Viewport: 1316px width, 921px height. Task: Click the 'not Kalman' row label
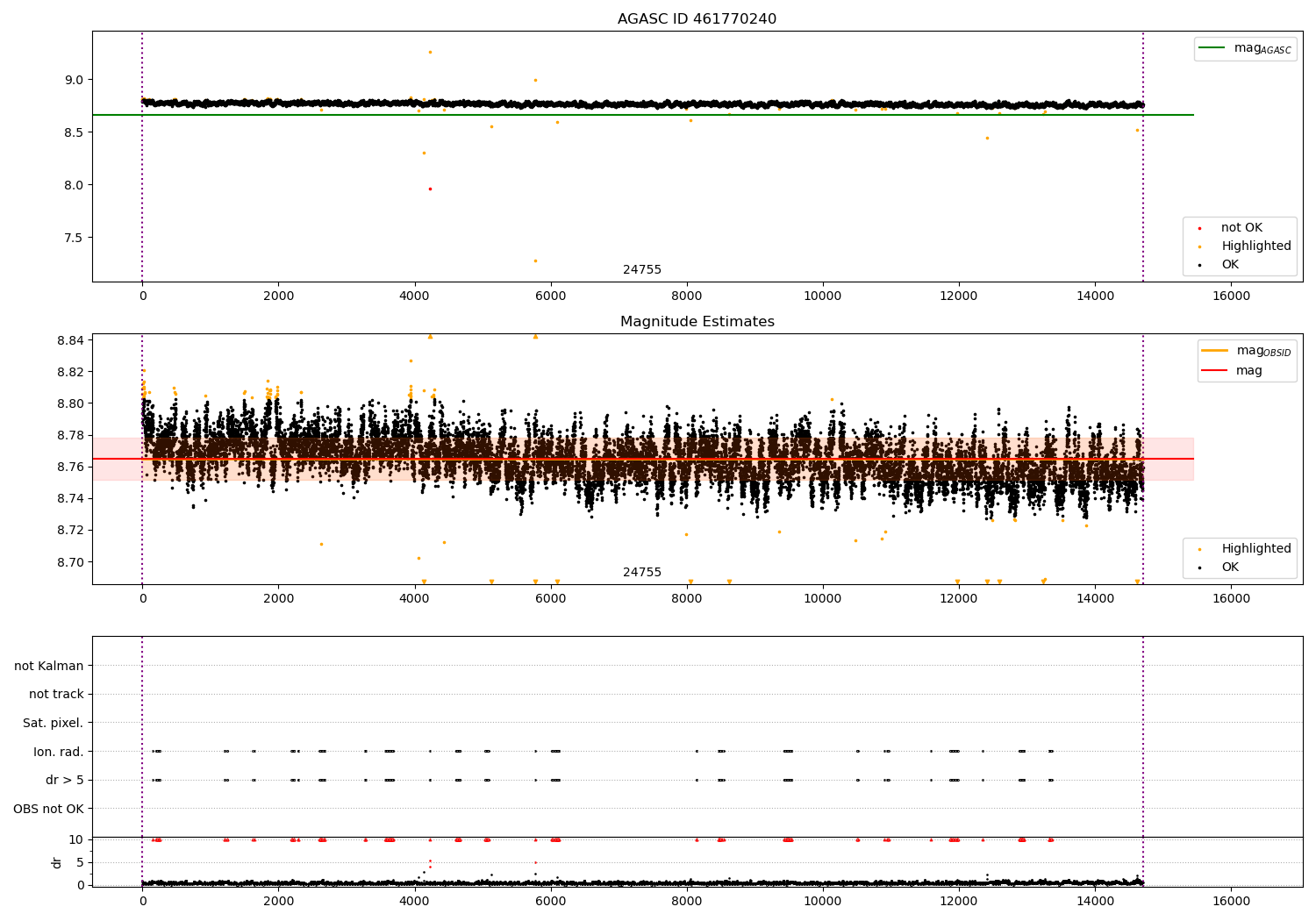tap(49, 667)
